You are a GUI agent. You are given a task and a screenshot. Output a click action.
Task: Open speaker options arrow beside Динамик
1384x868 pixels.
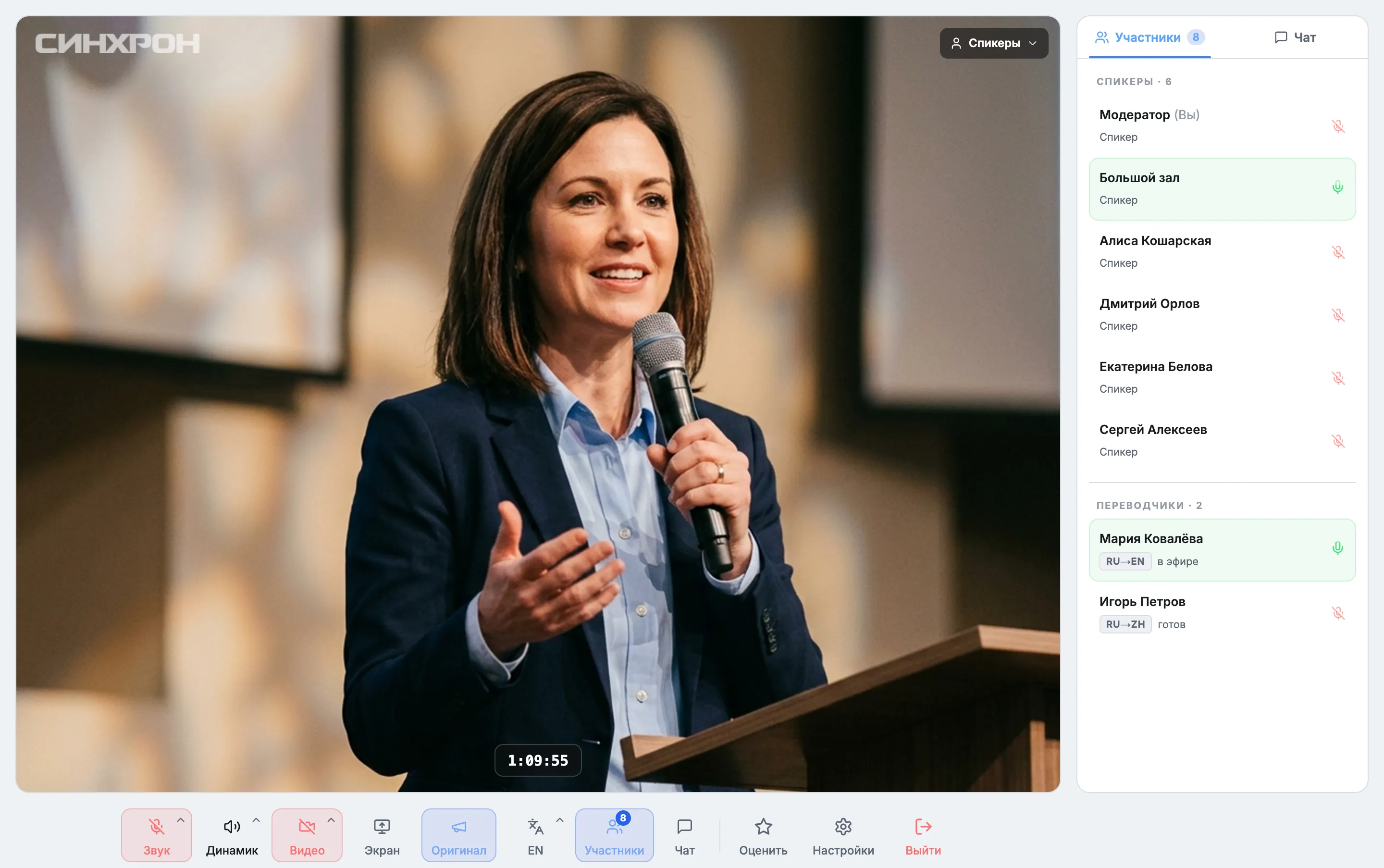point(256,820)
